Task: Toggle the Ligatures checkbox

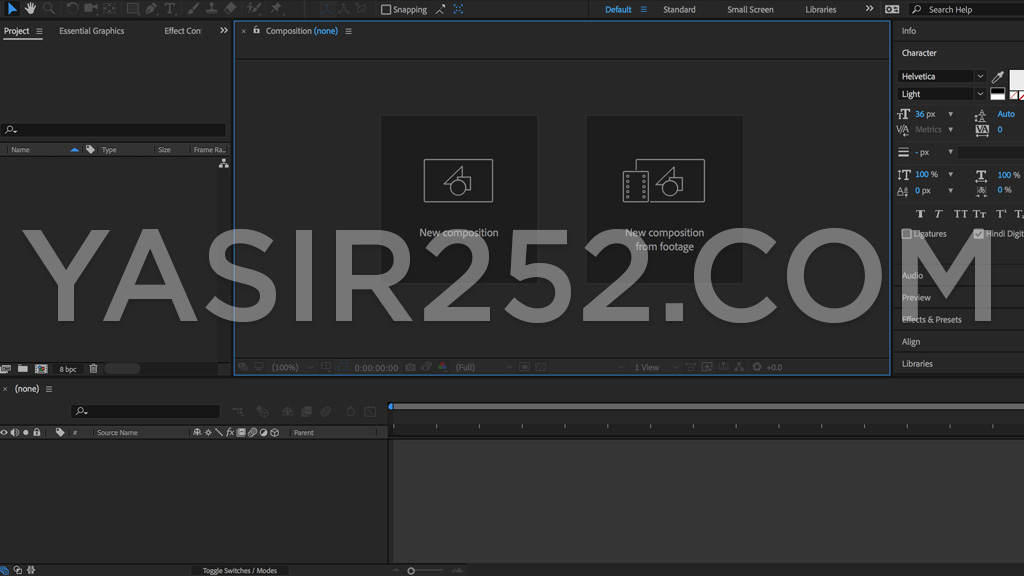Action: pyautogui.click(x=906, y=233)
